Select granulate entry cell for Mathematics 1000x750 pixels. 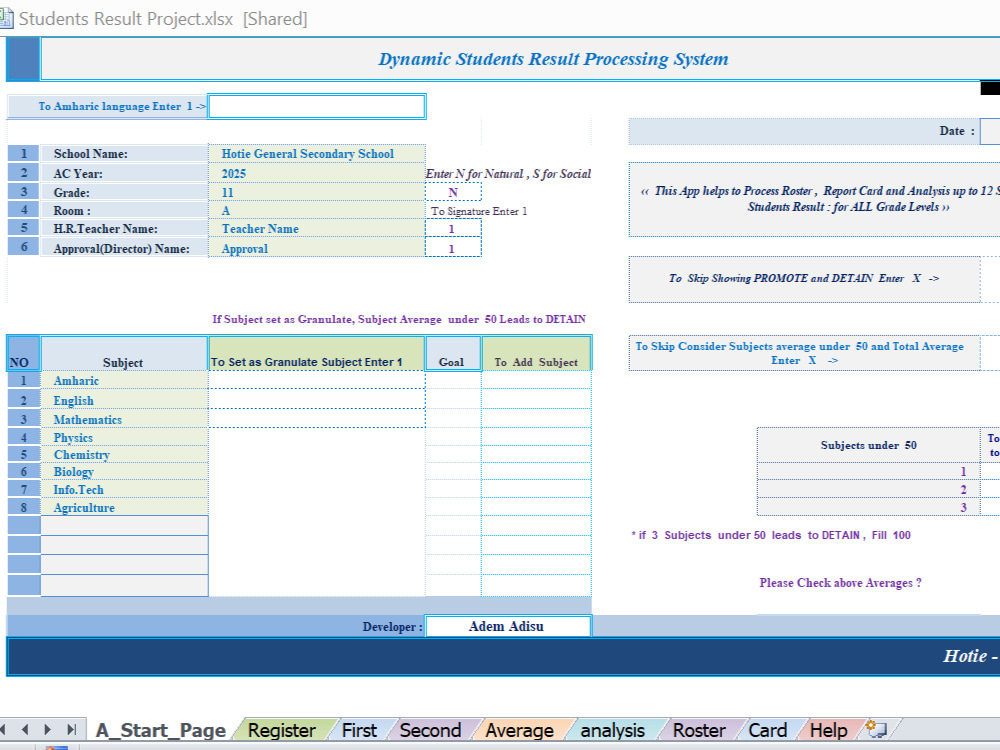point(317,419)
